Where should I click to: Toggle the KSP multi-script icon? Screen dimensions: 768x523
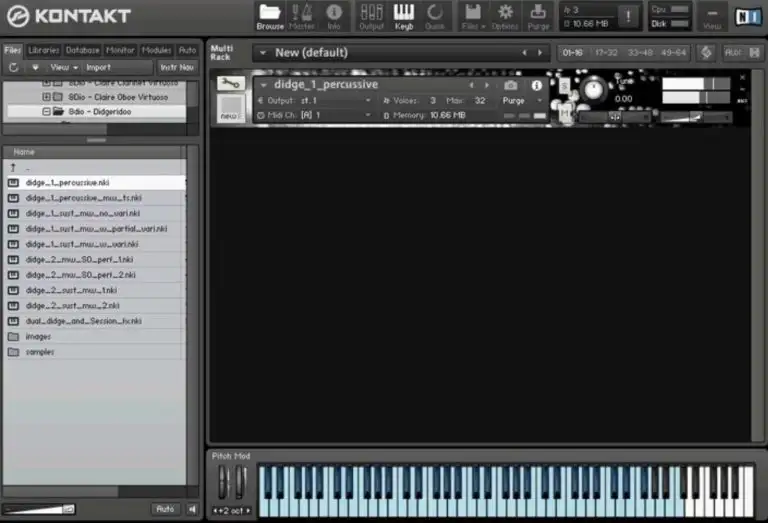[706, 52]
